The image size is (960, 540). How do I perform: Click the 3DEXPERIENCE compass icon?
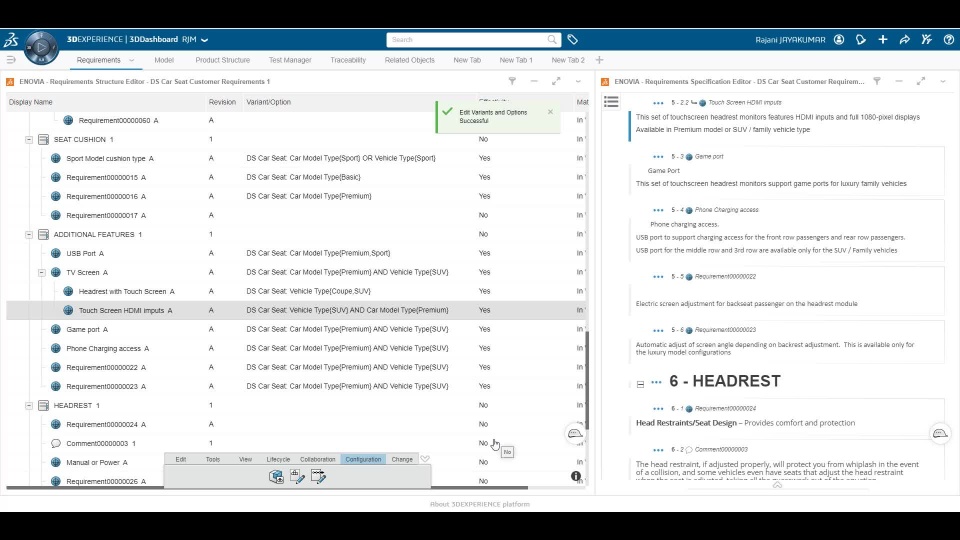(41, 47)
